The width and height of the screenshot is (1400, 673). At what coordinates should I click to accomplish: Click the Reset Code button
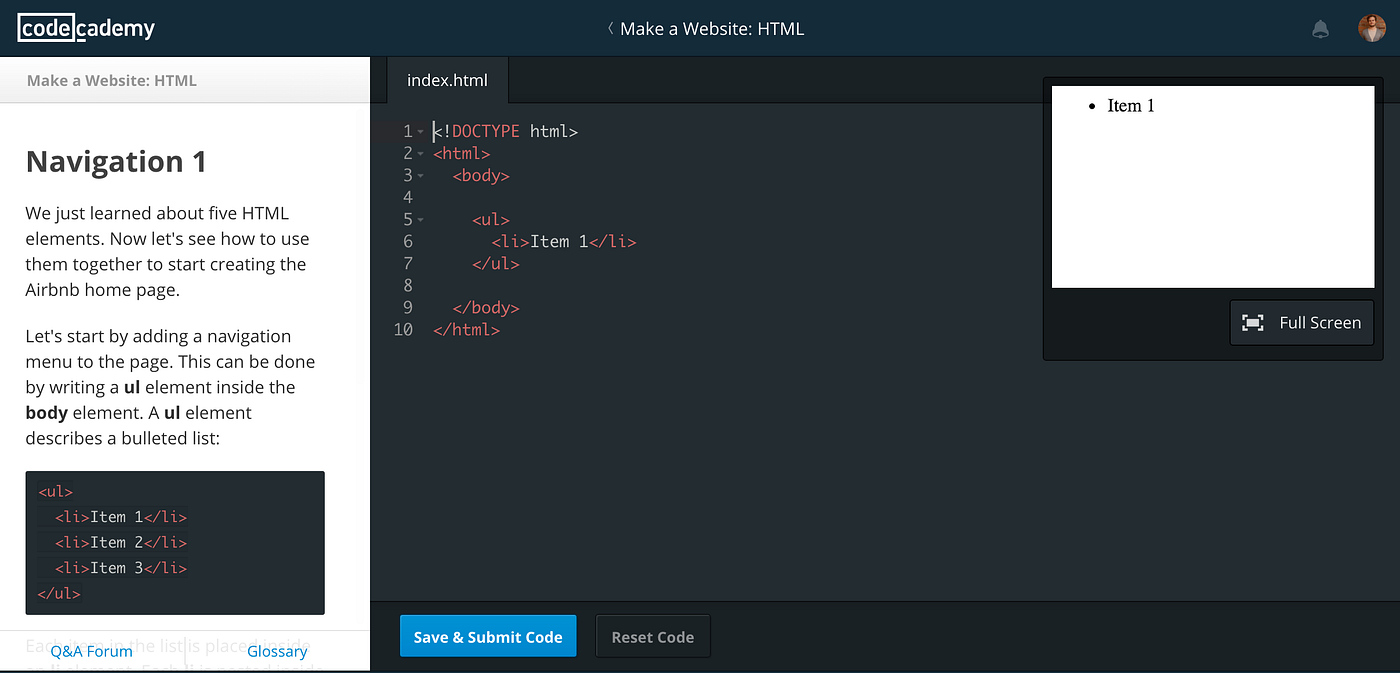coord(652,636)
